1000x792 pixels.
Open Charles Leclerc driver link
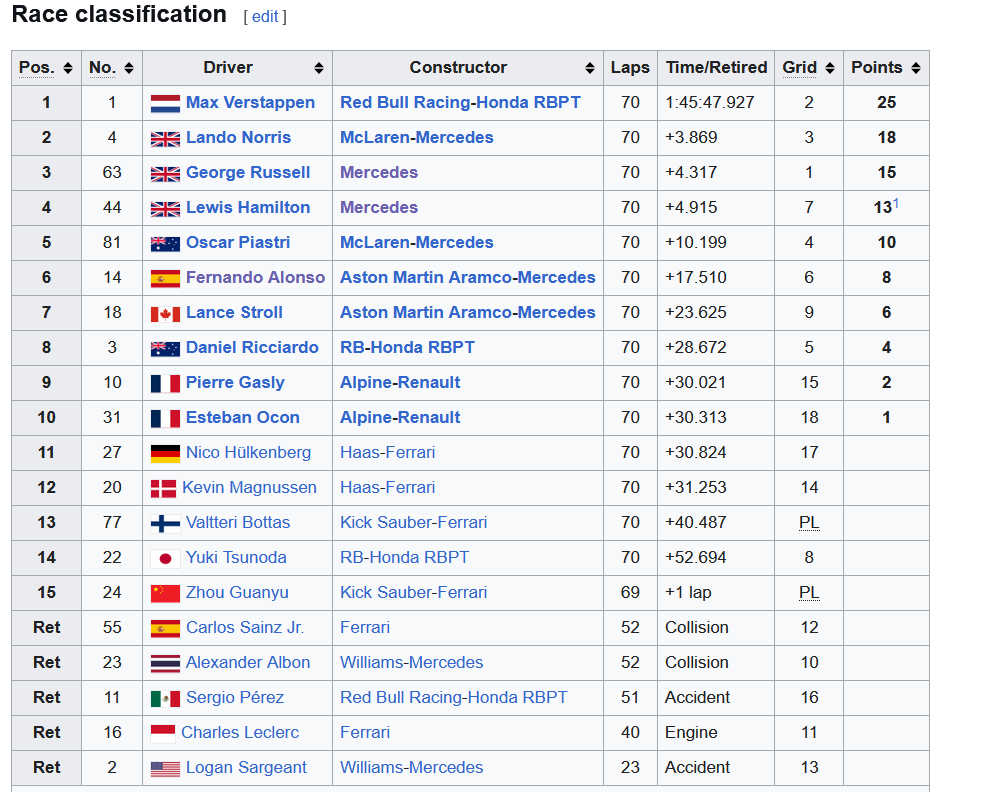pyautogui.click(x=240, y=733)
